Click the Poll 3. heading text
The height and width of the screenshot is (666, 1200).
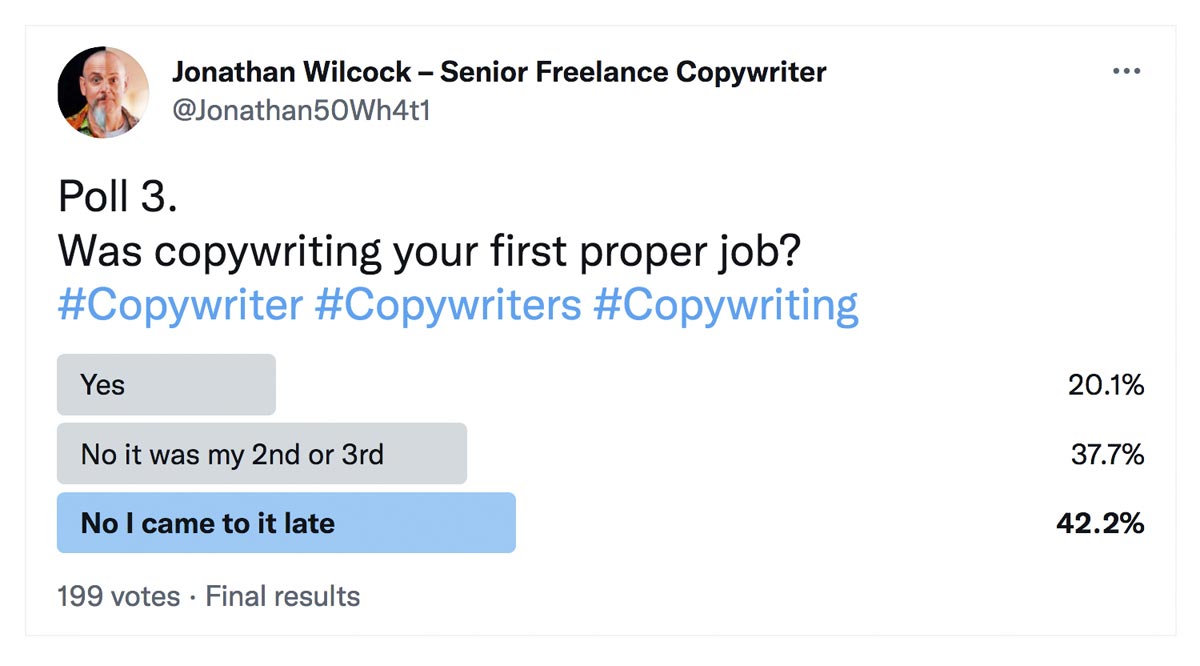click(x=118, y=197)
